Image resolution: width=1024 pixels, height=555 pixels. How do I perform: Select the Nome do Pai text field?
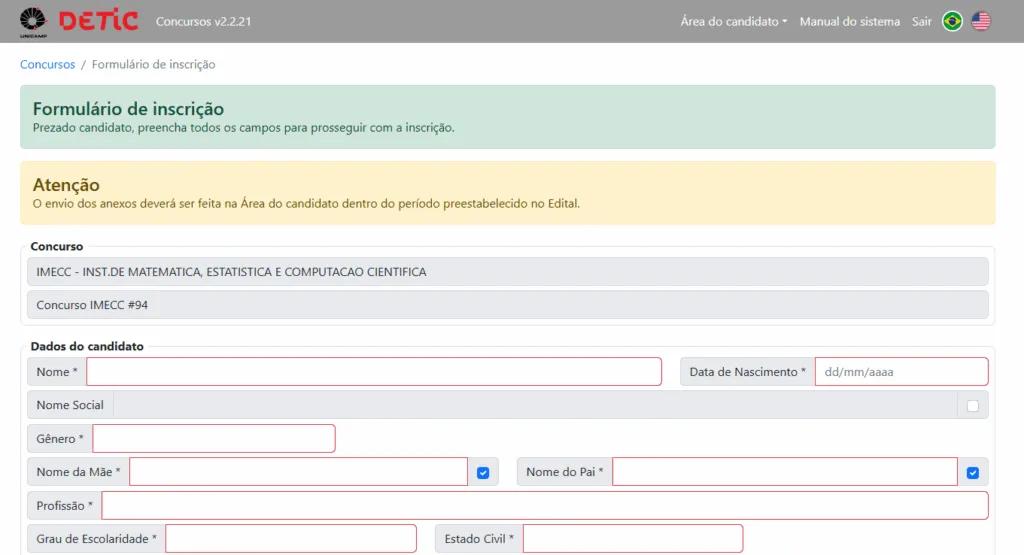click(784, 472)
